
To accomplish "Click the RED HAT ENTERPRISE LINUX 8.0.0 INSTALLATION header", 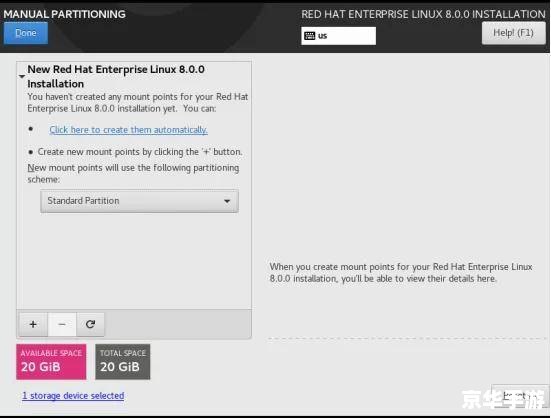I will coord(423,14).
